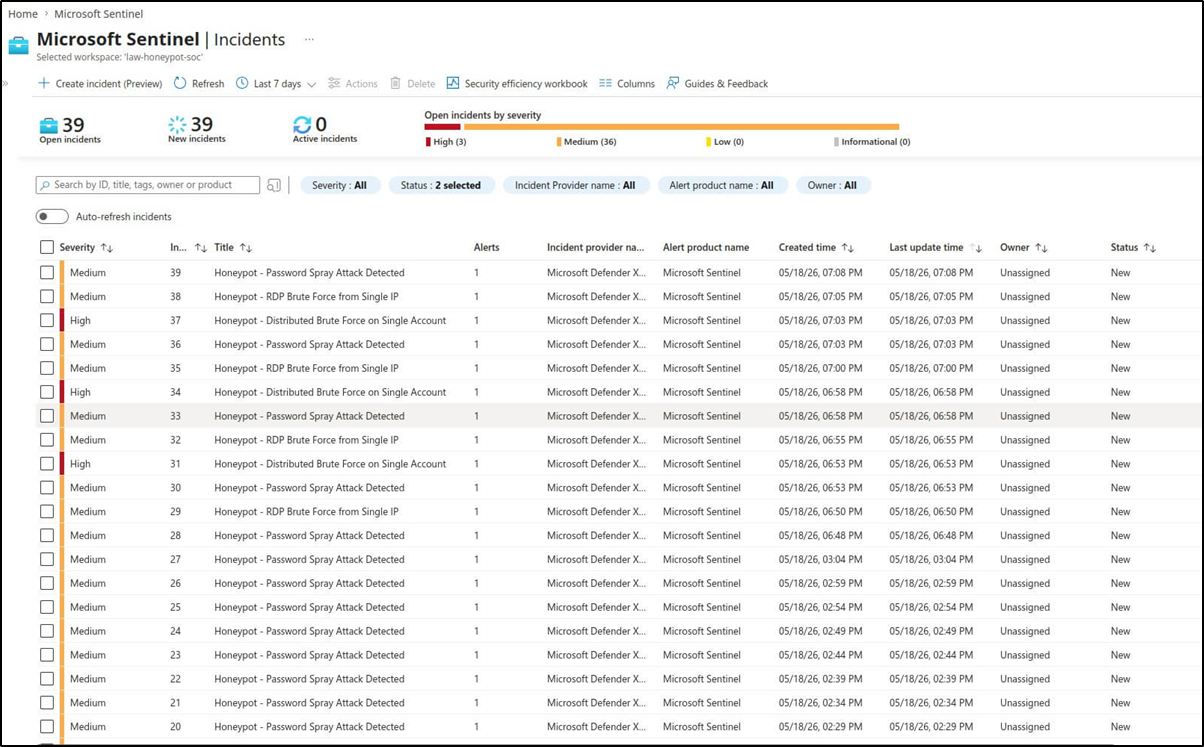1204x747 pixels.
Task: Click the Guides & Feedback person icon
Action: pos(673,84)
